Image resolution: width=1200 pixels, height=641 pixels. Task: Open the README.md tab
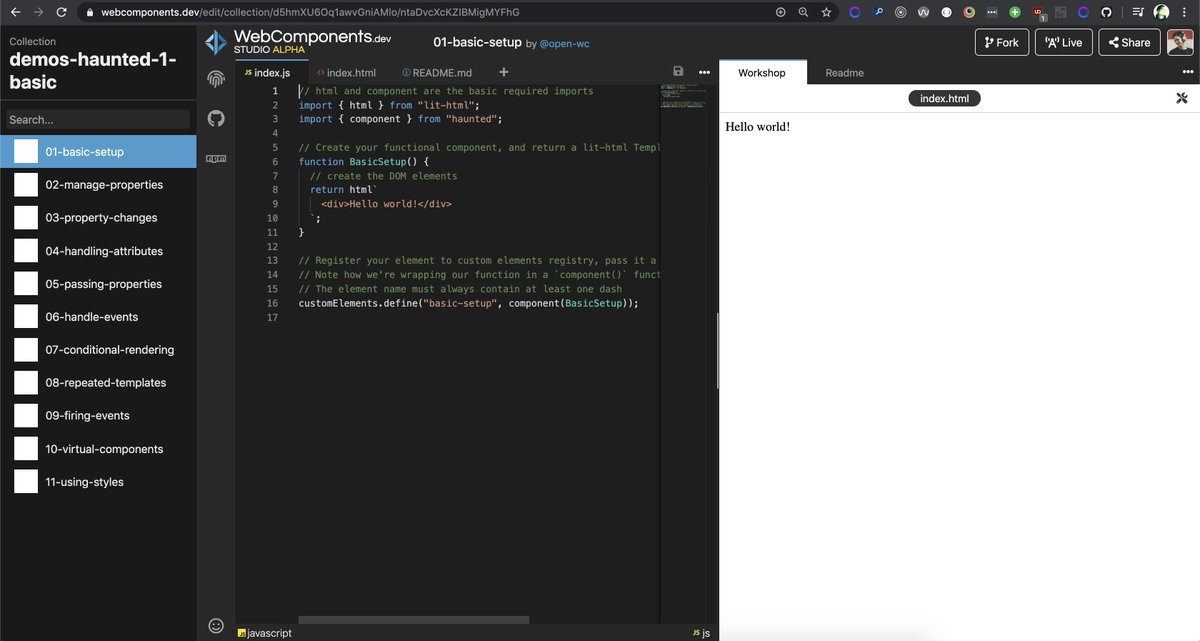[437, 72]
